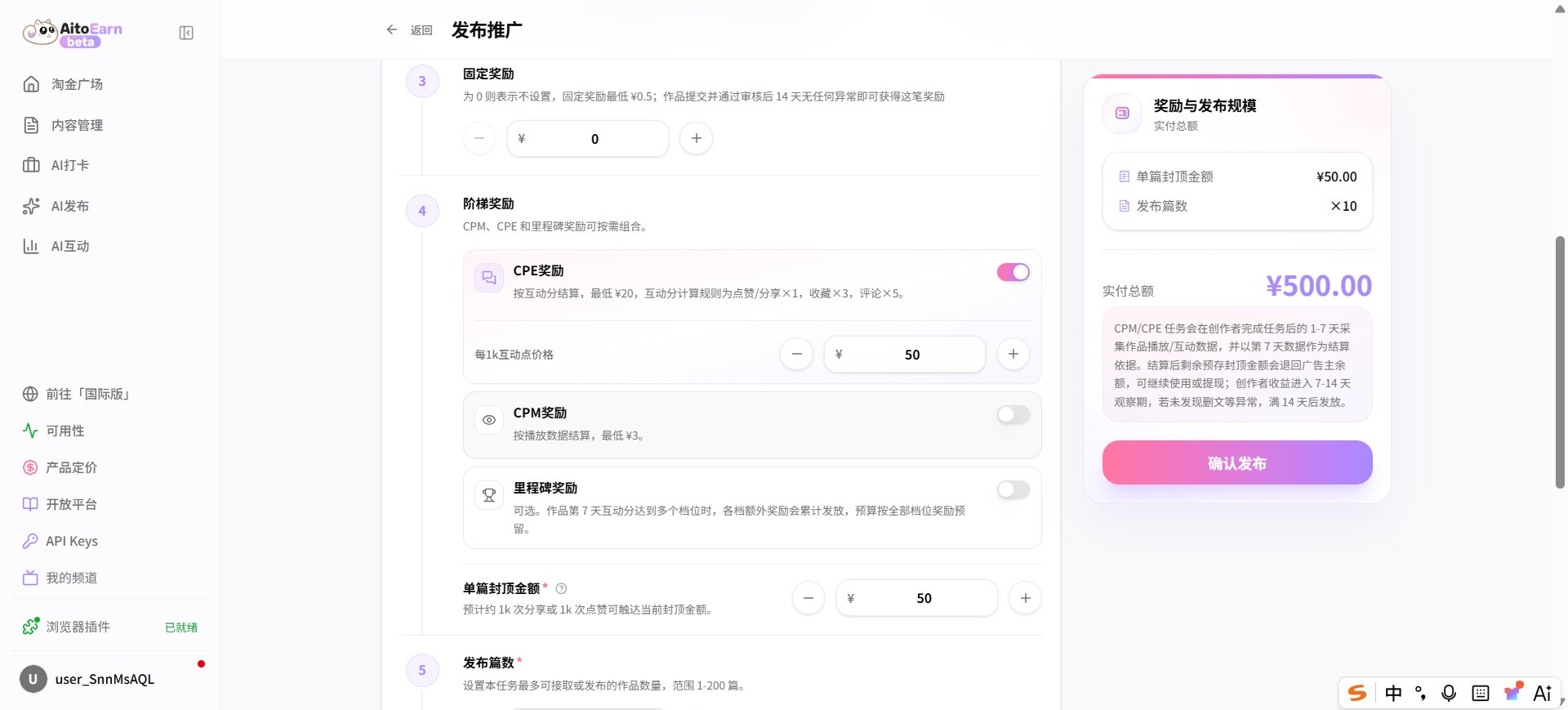The height and width of the screenshot is (710, 1568).
Task: Collapse the sidebar with panel icon
Action: (186, 33)
